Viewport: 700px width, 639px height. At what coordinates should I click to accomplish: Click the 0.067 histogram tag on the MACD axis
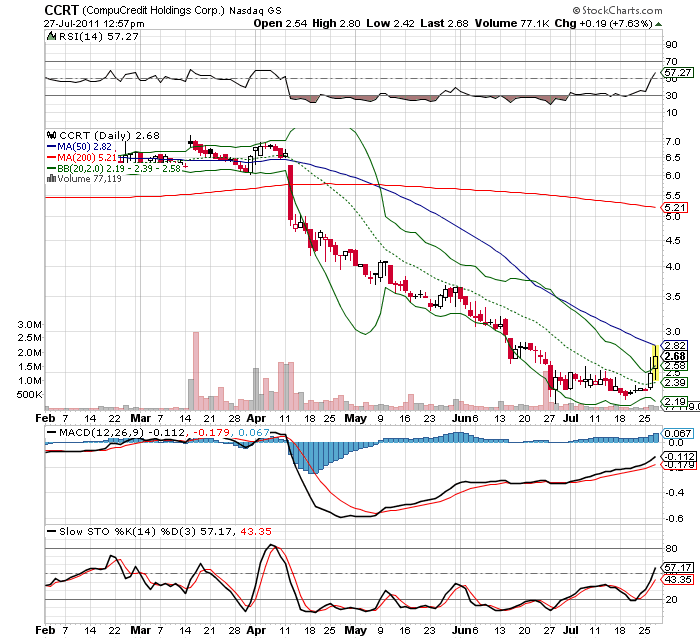tap(678, 433)
